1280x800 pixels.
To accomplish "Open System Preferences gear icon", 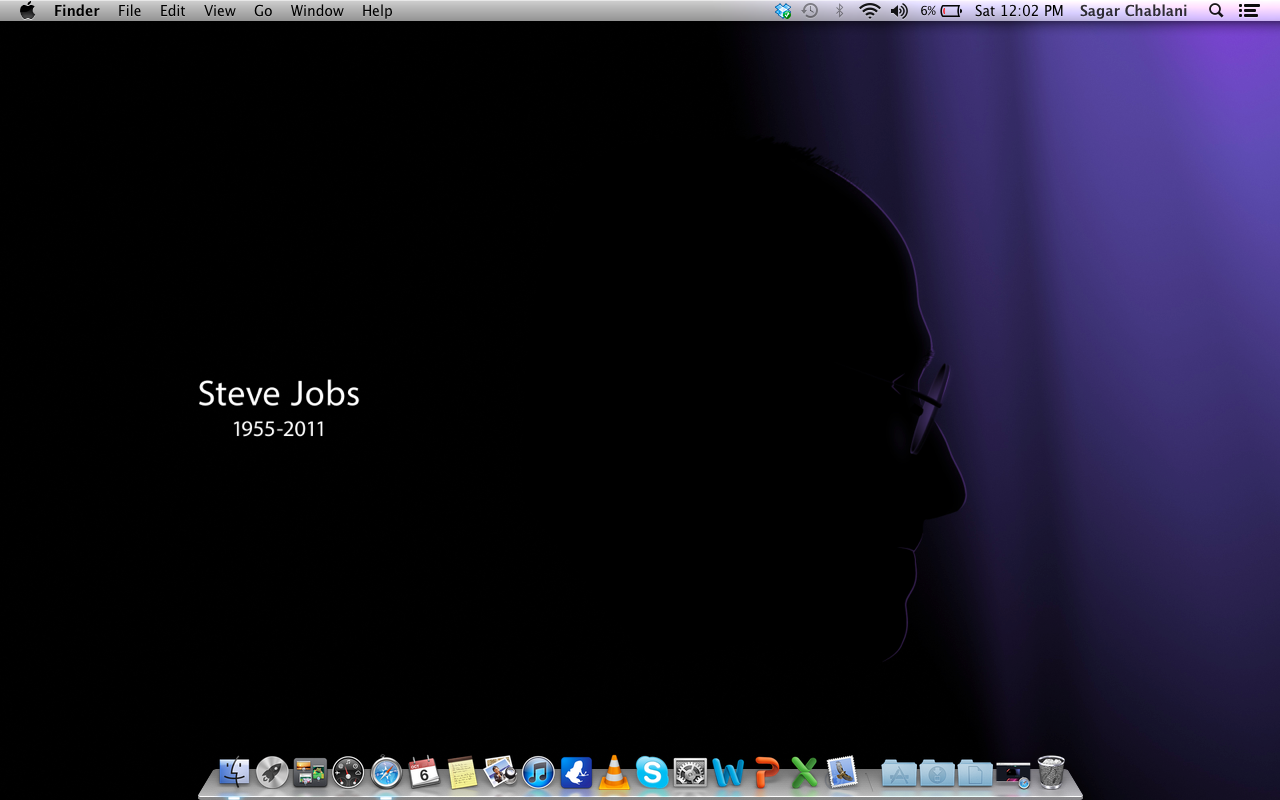I will (690, 772).
